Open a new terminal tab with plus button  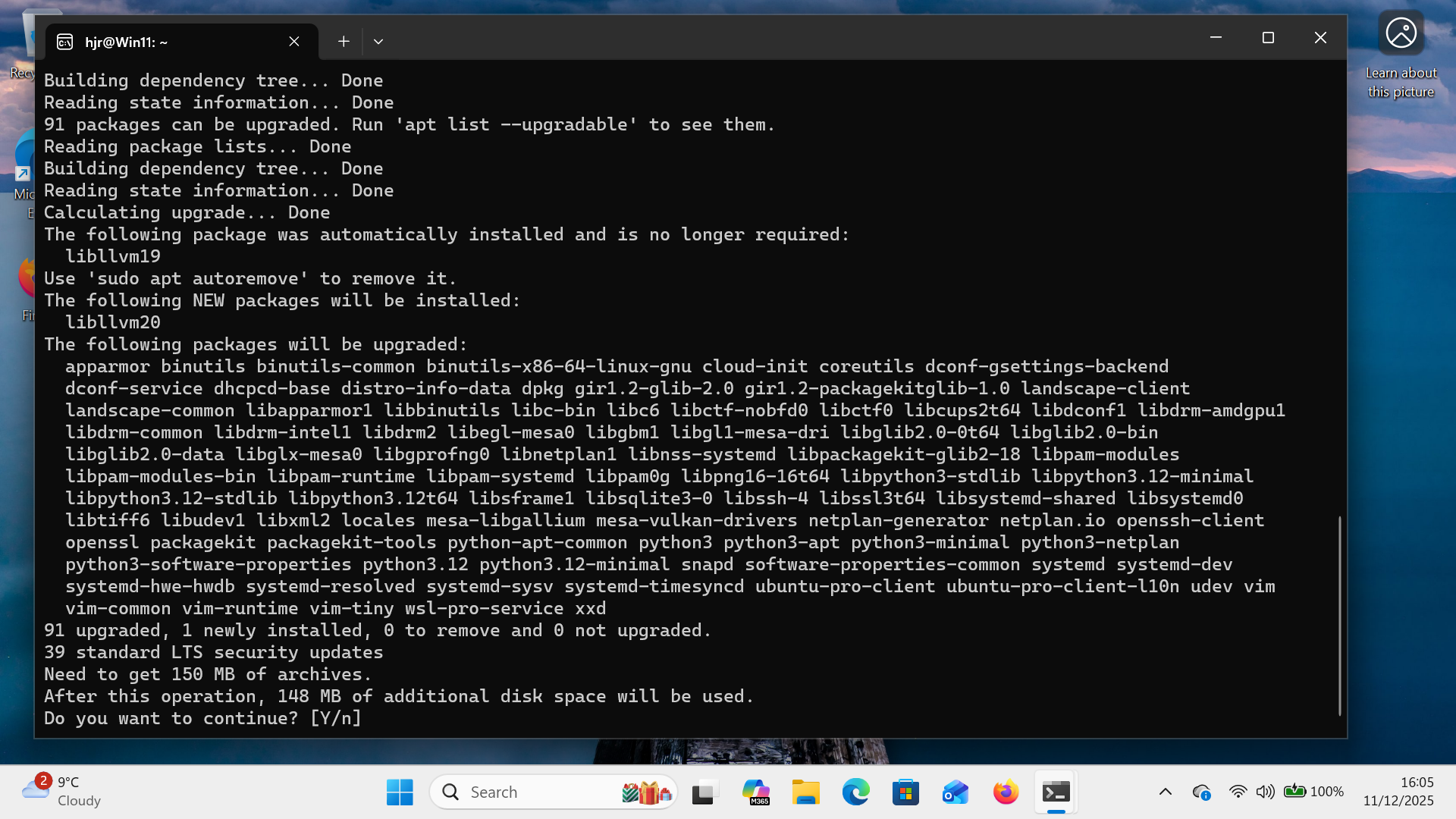(344, 42)
